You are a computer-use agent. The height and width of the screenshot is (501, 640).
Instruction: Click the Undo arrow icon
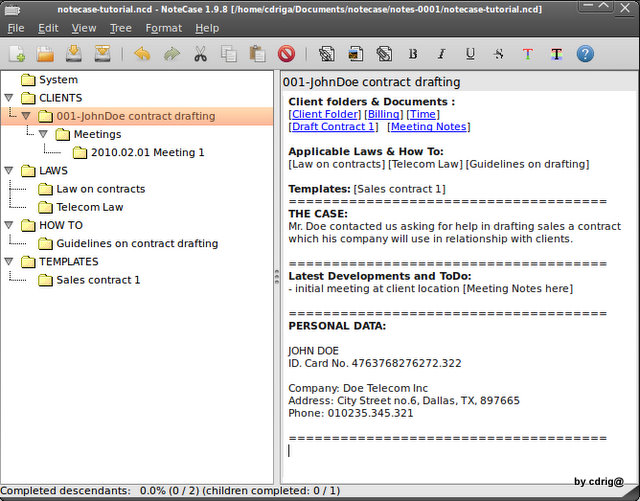[x=142, y=54]
